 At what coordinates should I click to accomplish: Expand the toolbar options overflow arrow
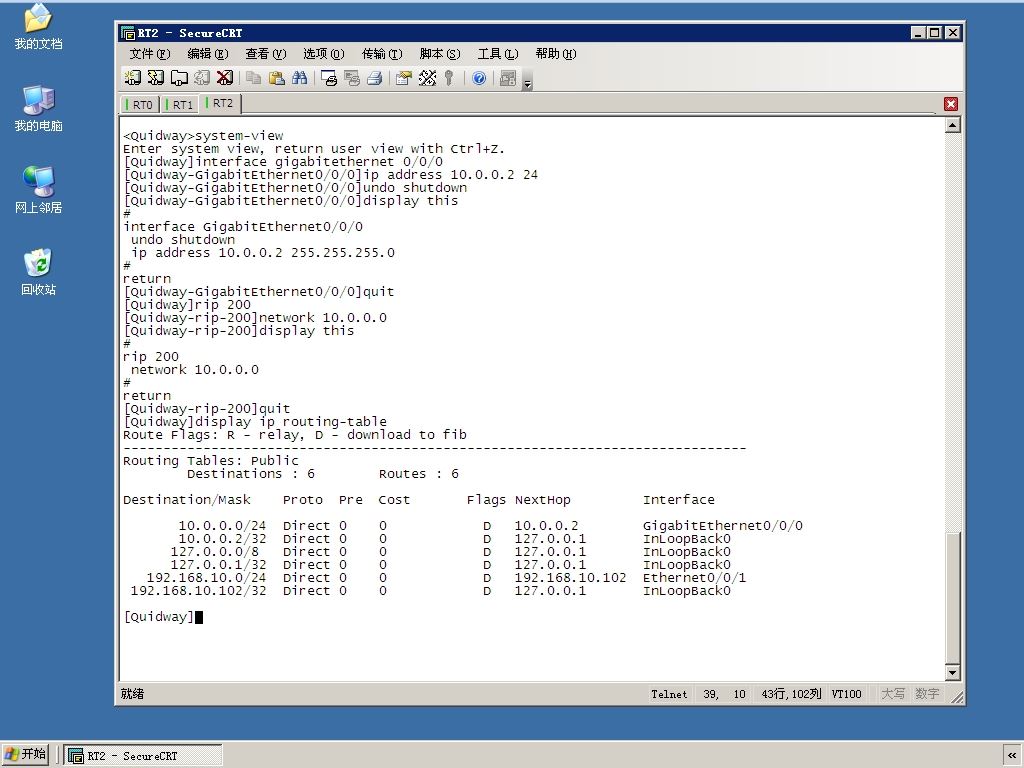[x=528, y=81]
